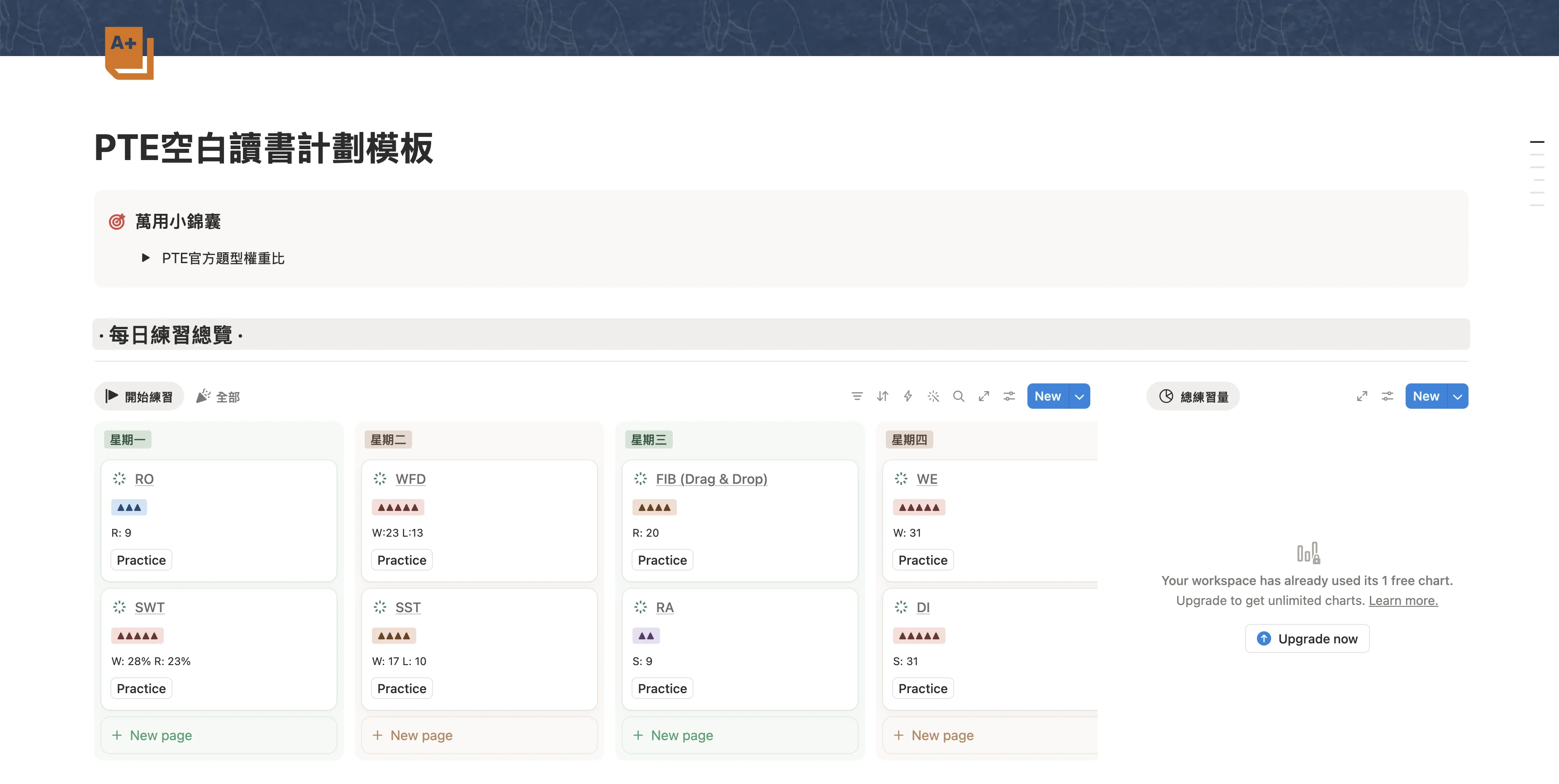
Task: Expand the chart view full page icon
Action: click(1362, 396)
